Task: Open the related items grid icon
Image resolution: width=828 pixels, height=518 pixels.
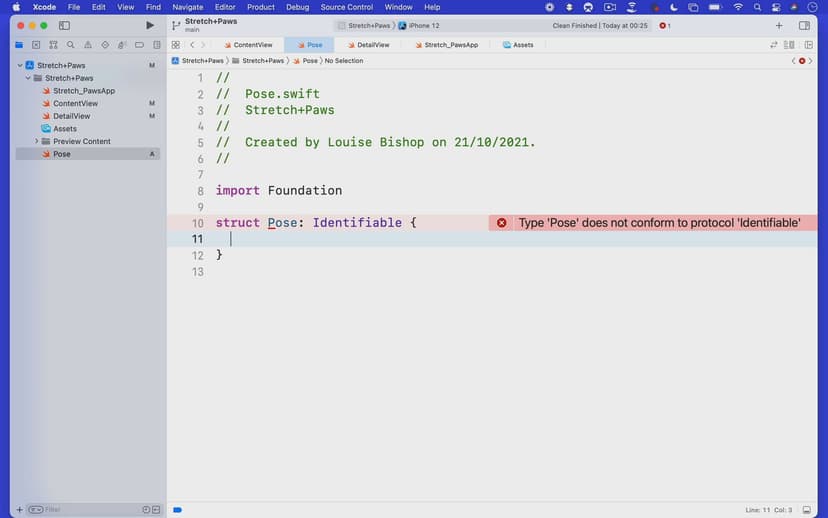Action: 176,45
